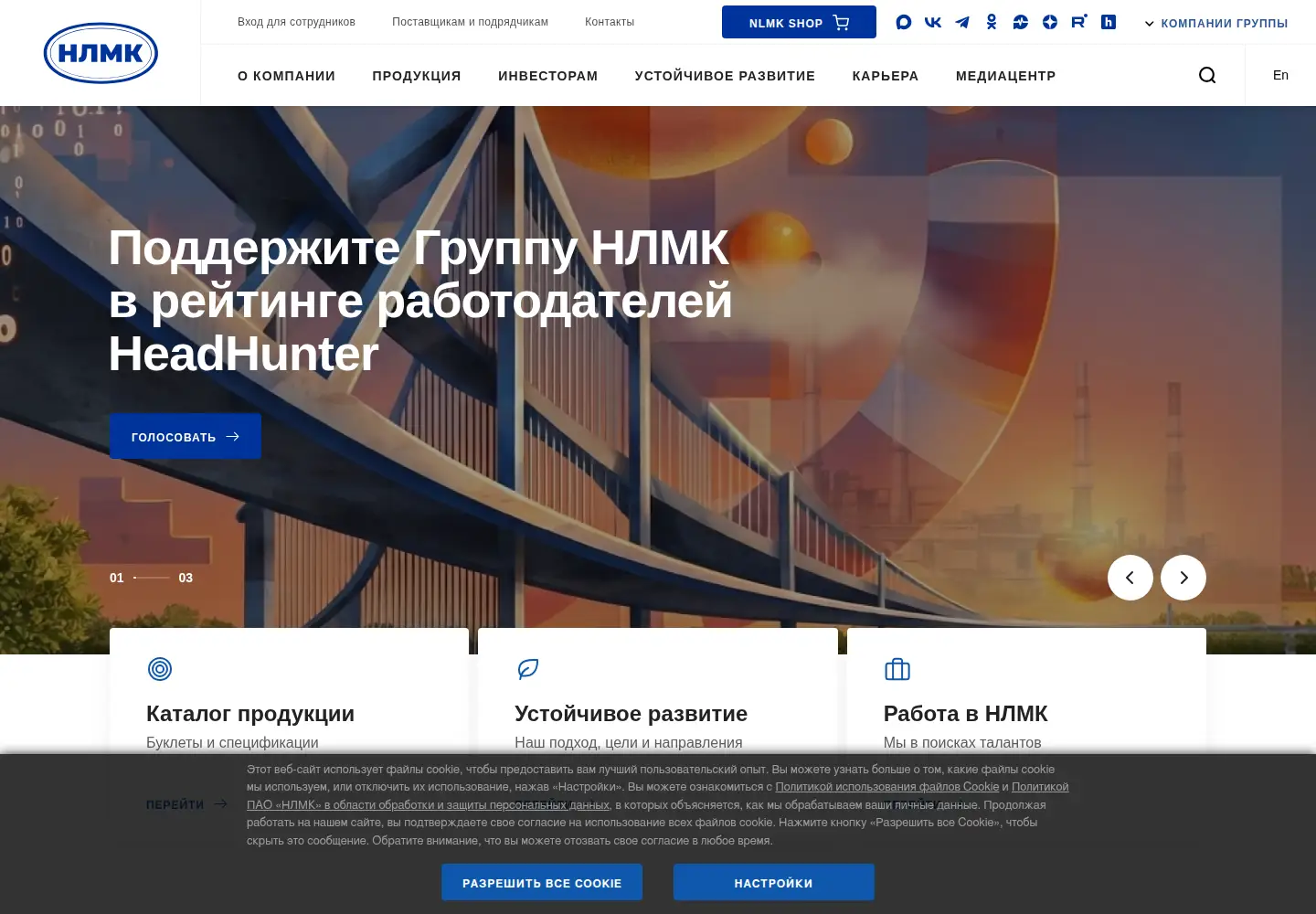Open the Устойчивое развитие card title
This screenshot has height=914, width=1316.
631,713
